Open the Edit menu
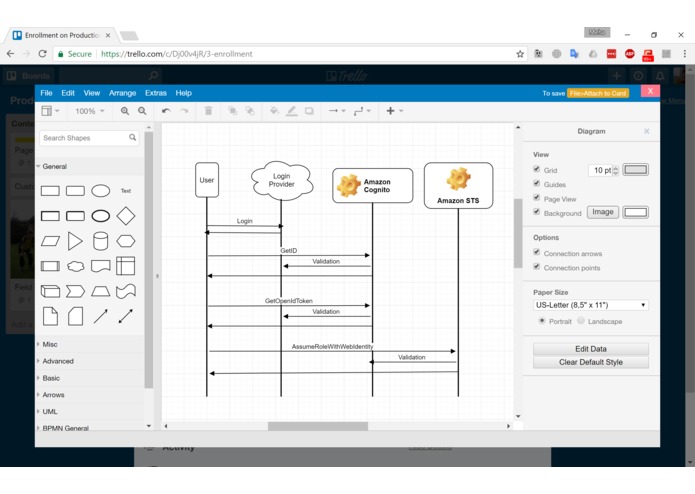695x494 pixels. tap(68, 93)
